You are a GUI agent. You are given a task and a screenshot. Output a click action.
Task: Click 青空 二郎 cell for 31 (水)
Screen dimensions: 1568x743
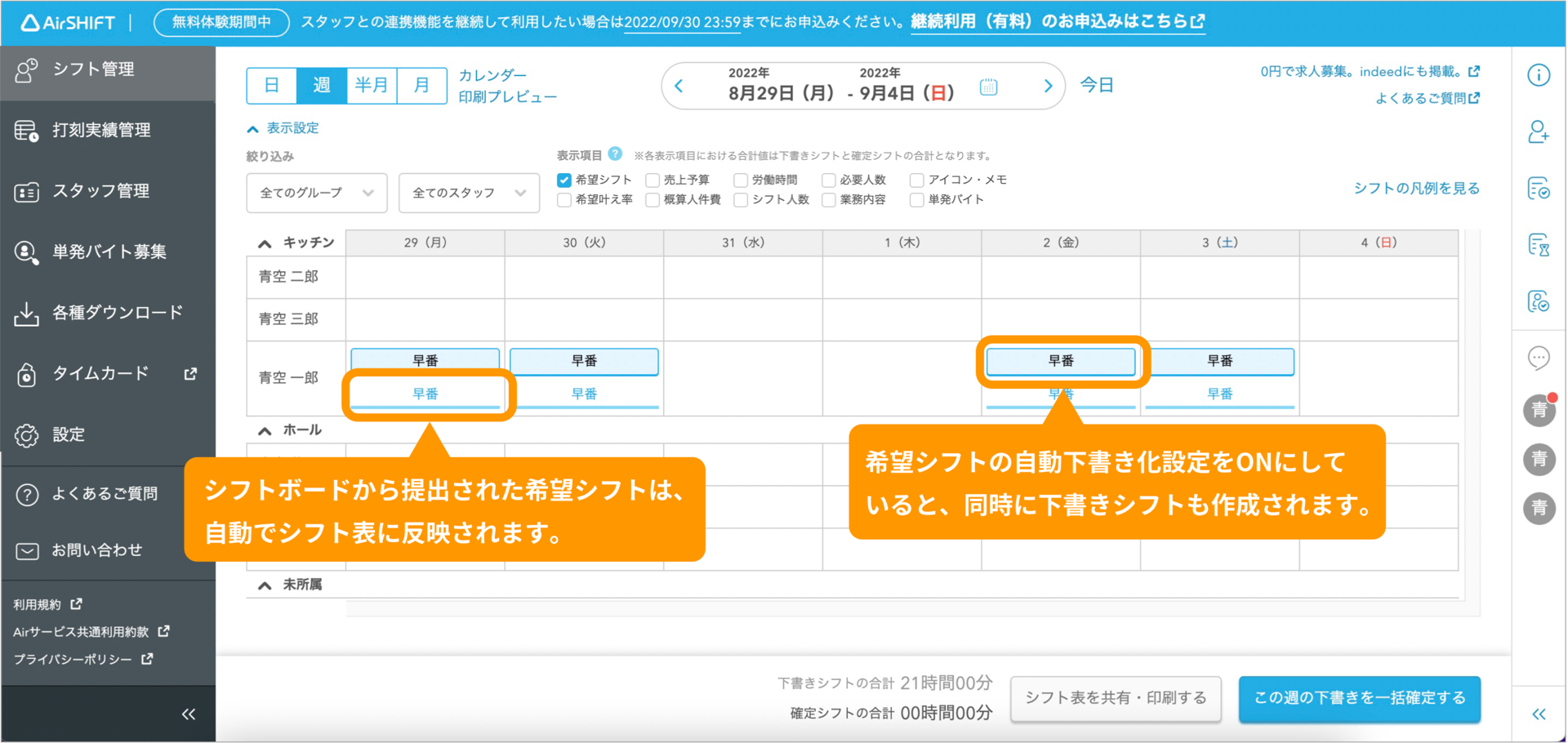743,278
